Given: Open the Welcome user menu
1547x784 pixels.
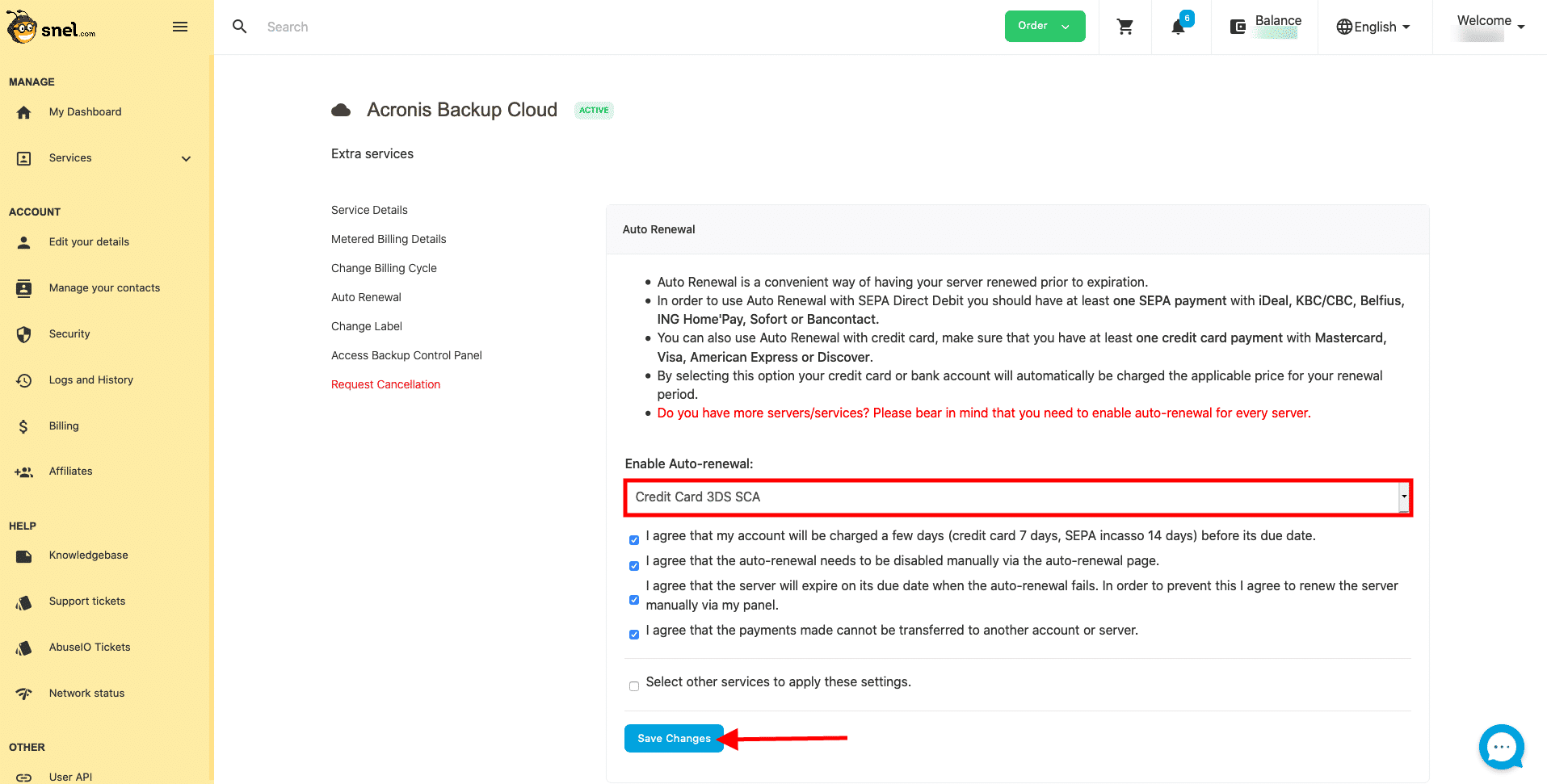Looking at the screenshot, I should click(x=1490, y=26).
